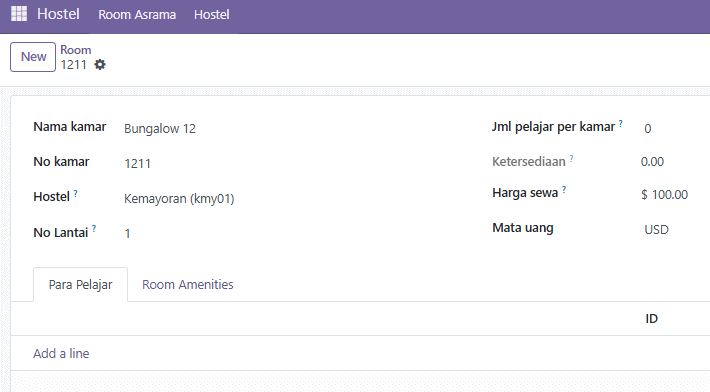Screen dimensions: 710x392
Task: Open the apps grid menu icon
Action: [19, 14]
